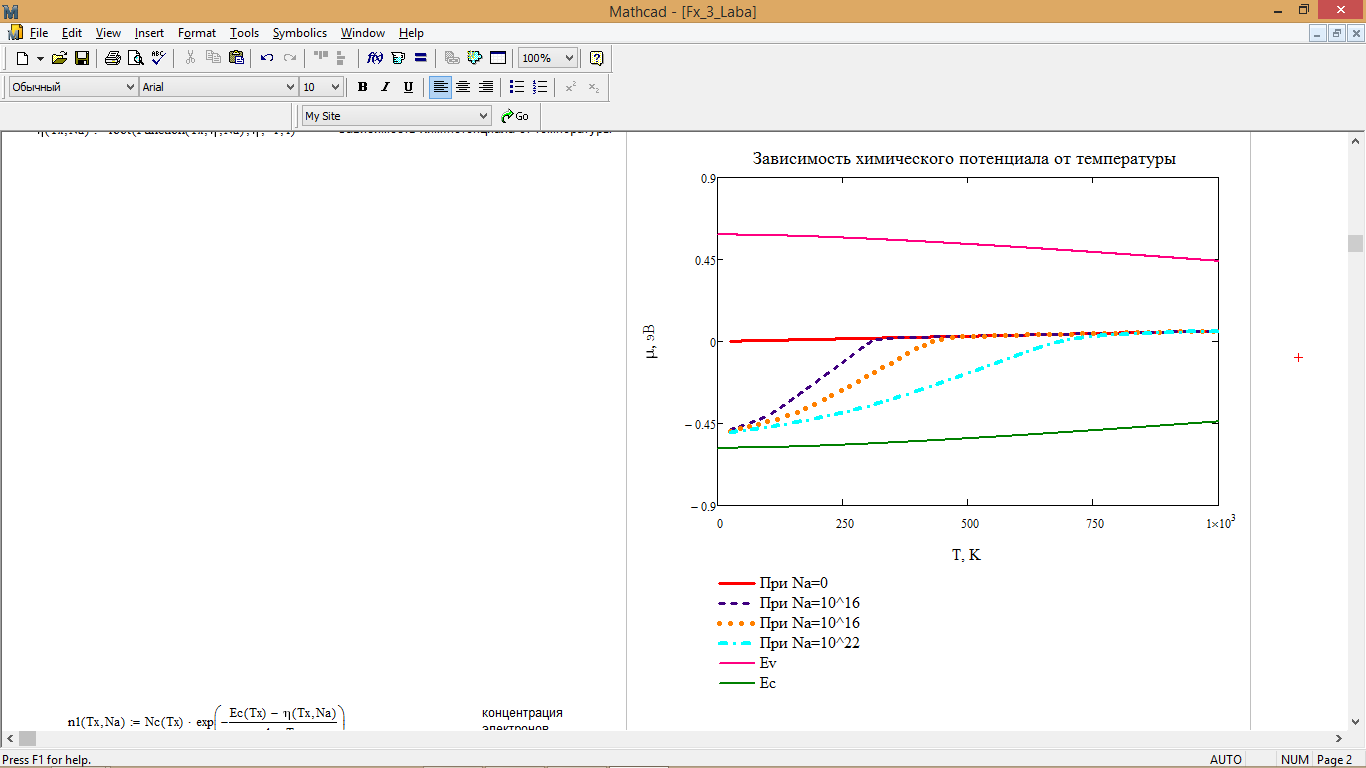Viewport: 1366px width, 768px height.
Task: Open Insert Function dialog (f(x) icon)
Action: click(x=376, y=58)
